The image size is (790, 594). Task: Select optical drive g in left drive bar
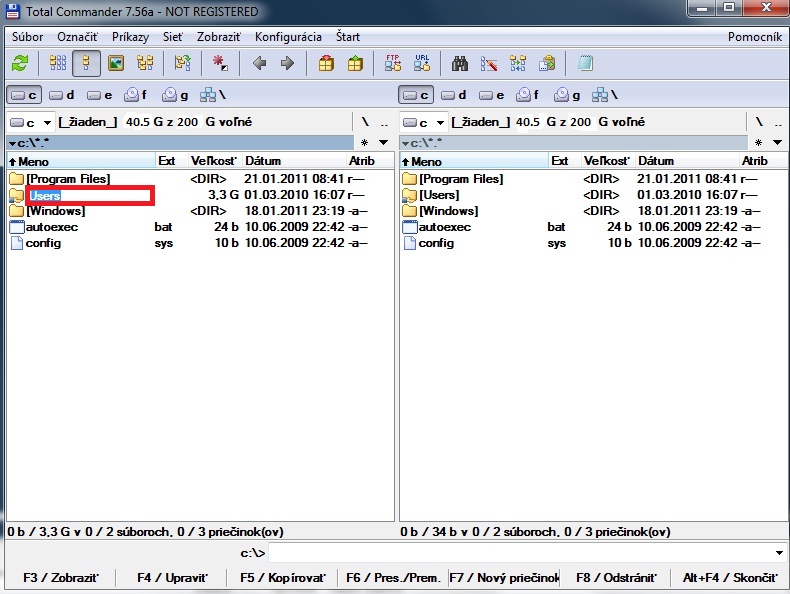[x=175, y=95]
